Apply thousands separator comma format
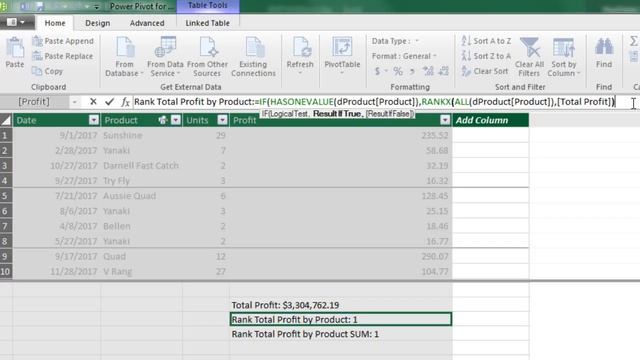The height and width of the screenshot is (360, 640). (412, 71)
